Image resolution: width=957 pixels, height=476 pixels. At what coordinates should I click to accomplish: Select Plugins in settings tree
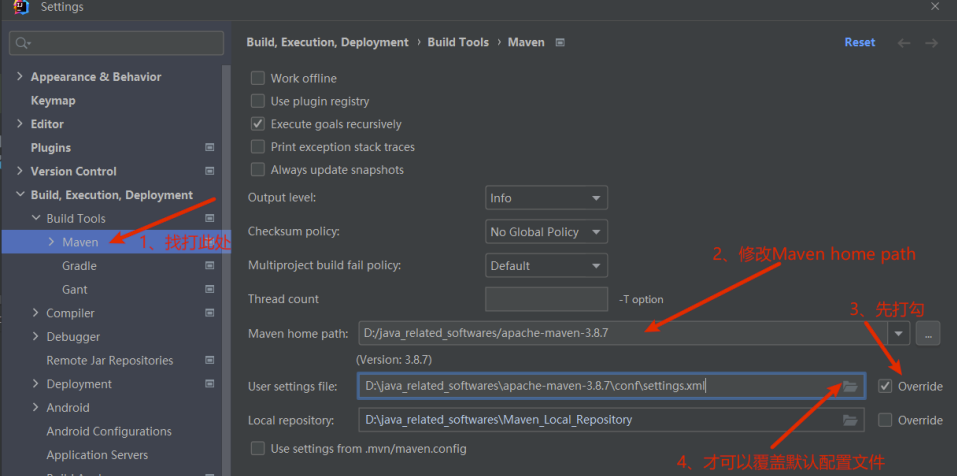coord(51,148)
